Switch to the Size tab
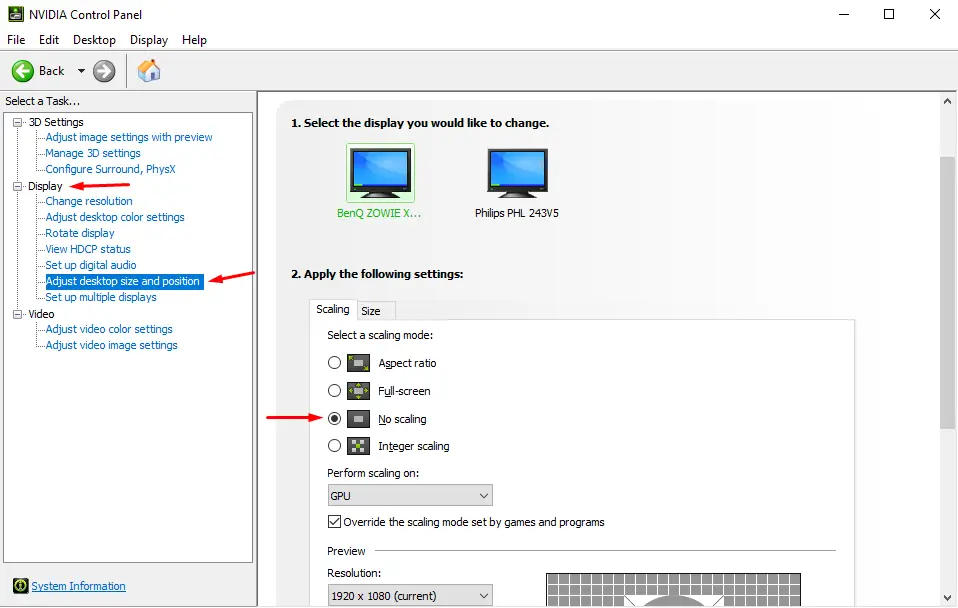 (370, 311)
